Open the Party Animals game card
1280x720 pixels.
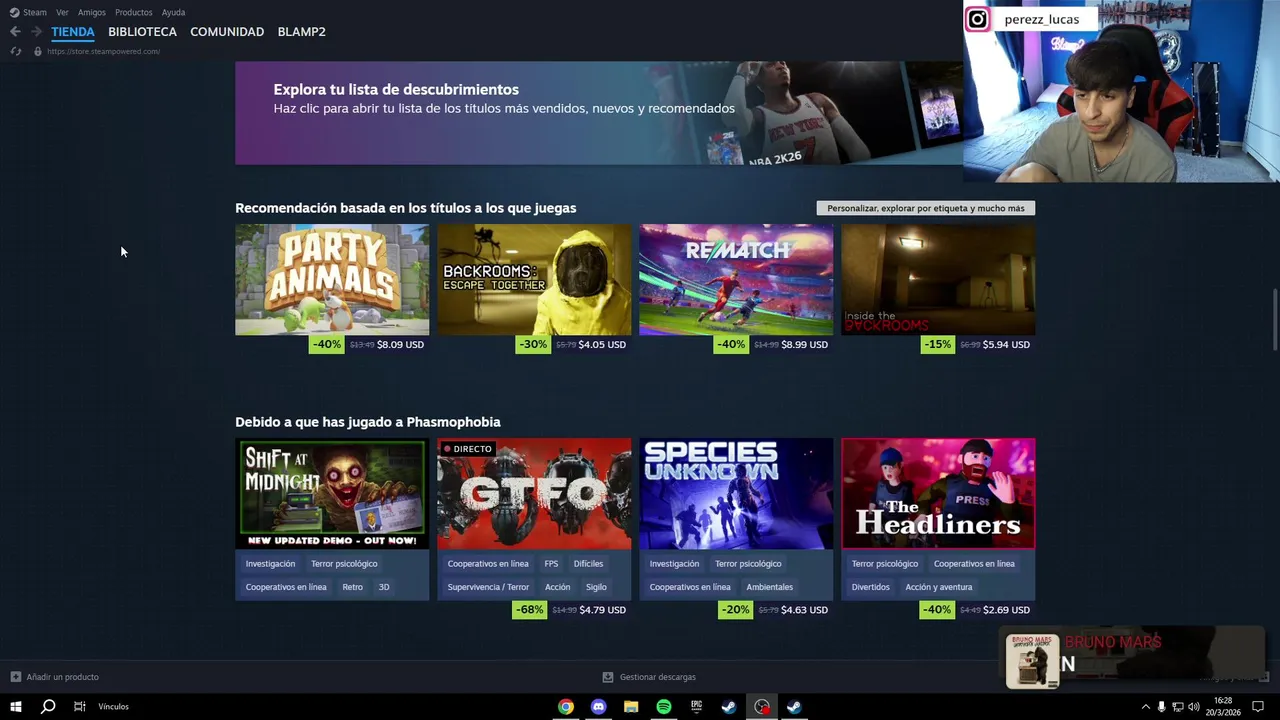(332, 280)
